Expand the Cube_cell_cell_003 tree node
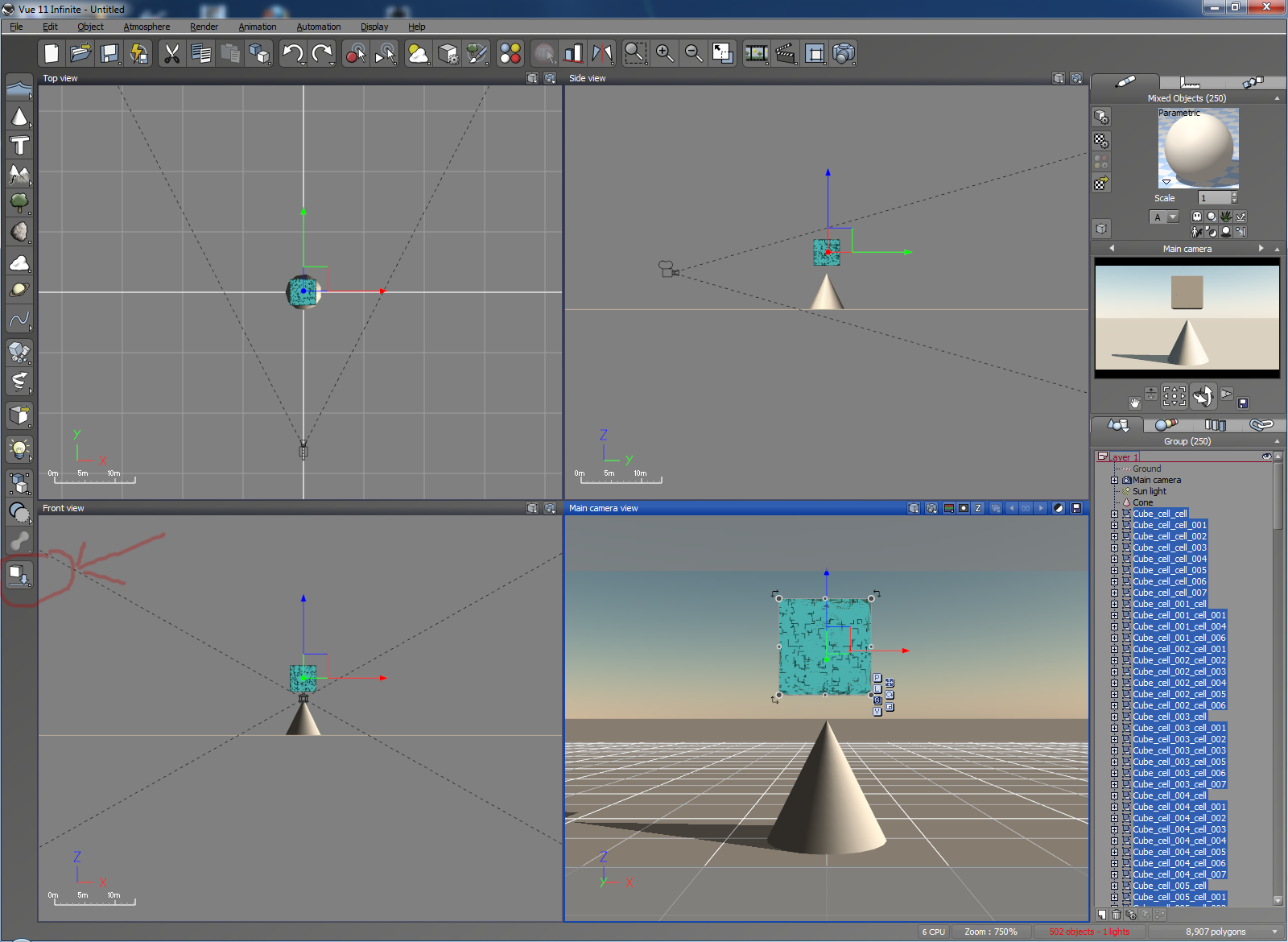 click(x=1115, y=547)
